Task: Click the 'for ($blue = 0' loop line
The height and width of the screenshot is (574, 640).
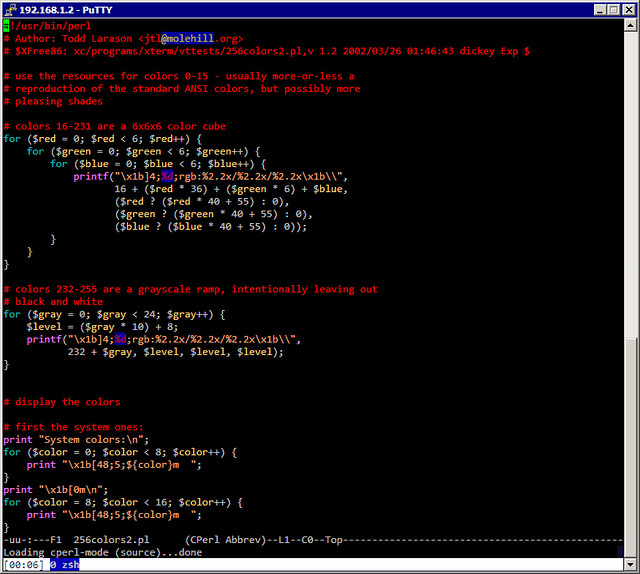Action: pos(158,164)
